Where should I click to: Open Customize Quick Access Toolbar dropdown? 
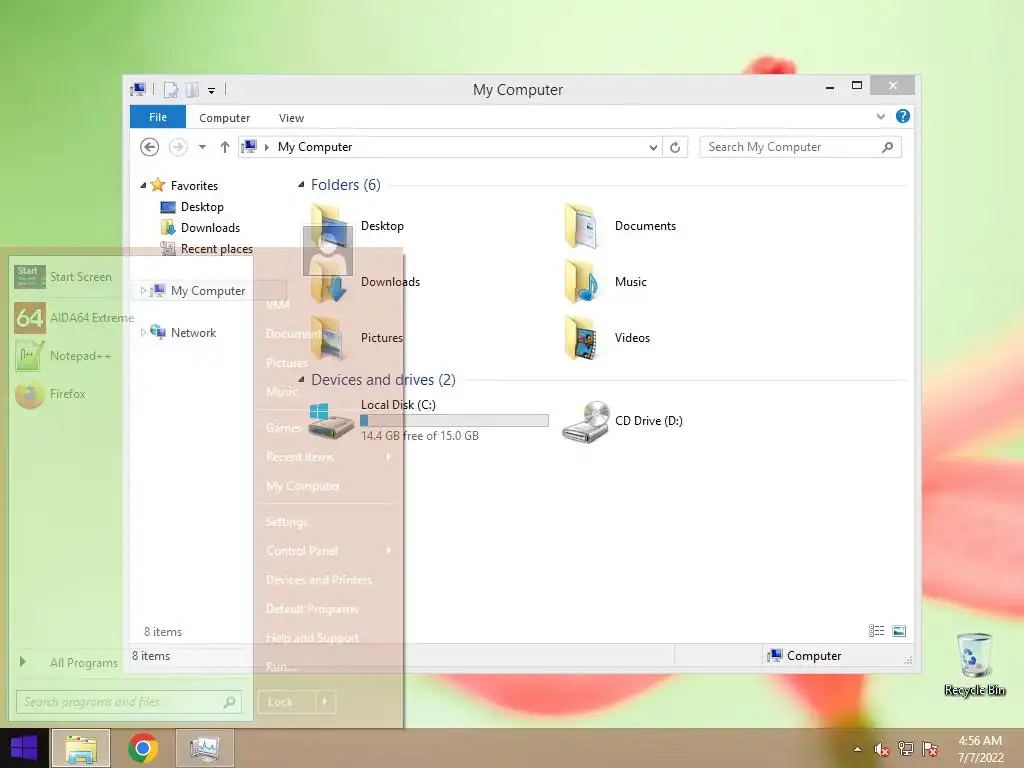[212, 90]
